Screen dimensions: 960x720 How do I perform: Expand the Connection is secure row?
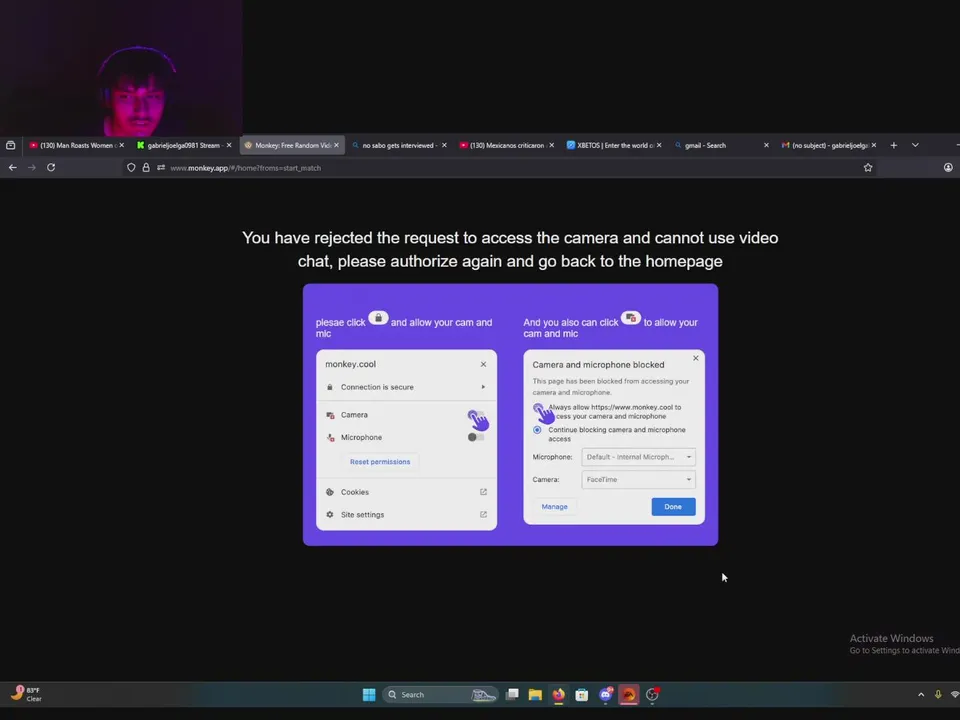tap(407, 387)
